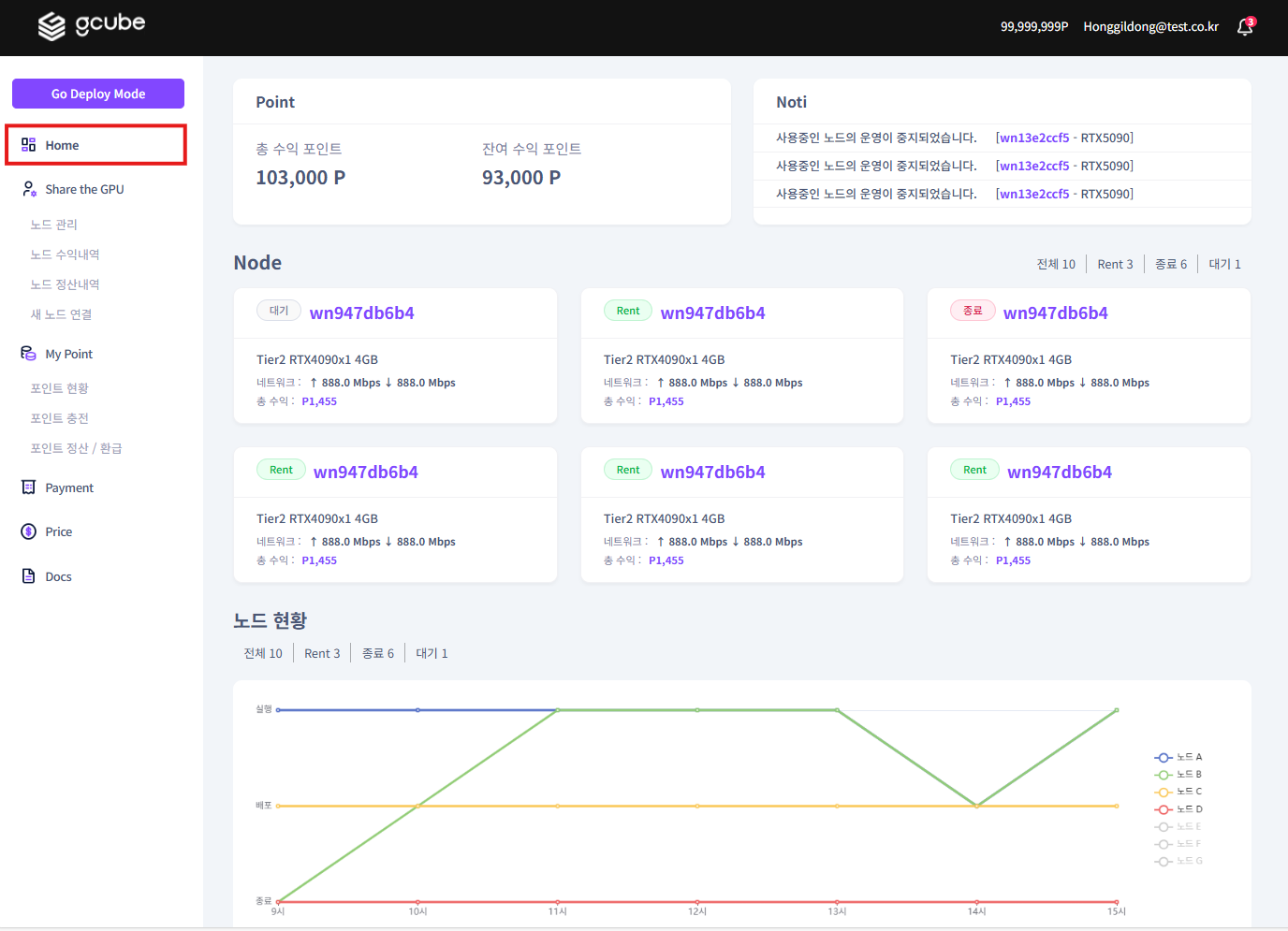Image resolution: width=1288 pixels, height=931 pixels.
Task: Toggle 노드 A series in chart legend
Action: tap(1178, 757)
